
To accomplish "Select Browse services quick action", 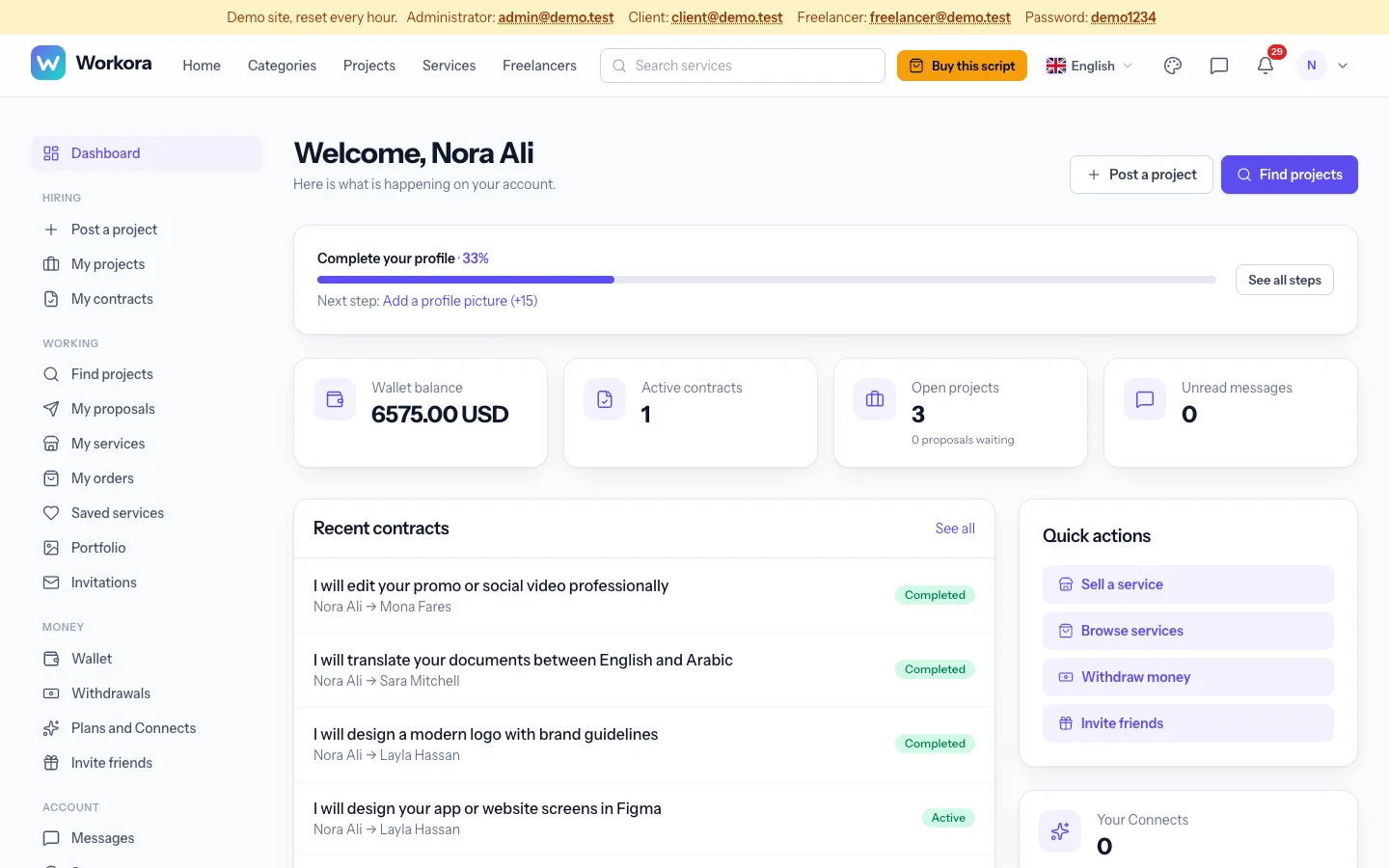I will (1188, 631).
